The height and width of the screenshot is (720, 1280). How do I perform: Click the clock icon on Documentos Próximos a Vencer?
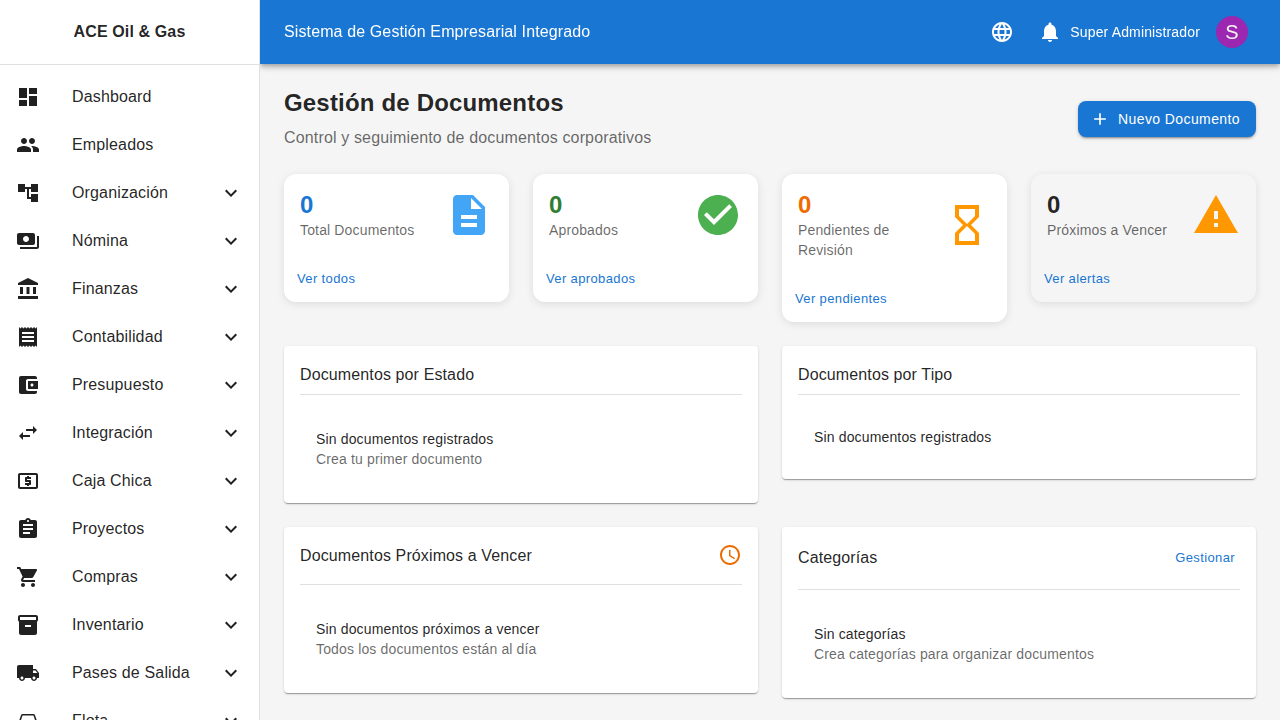pyautogui.click(x=729, y=555)
